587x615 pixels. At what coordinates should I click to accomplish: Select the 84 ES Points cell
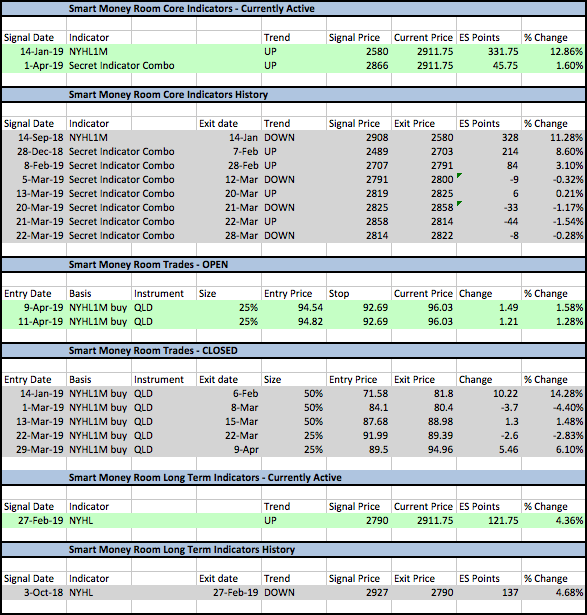tap(512, 166)
